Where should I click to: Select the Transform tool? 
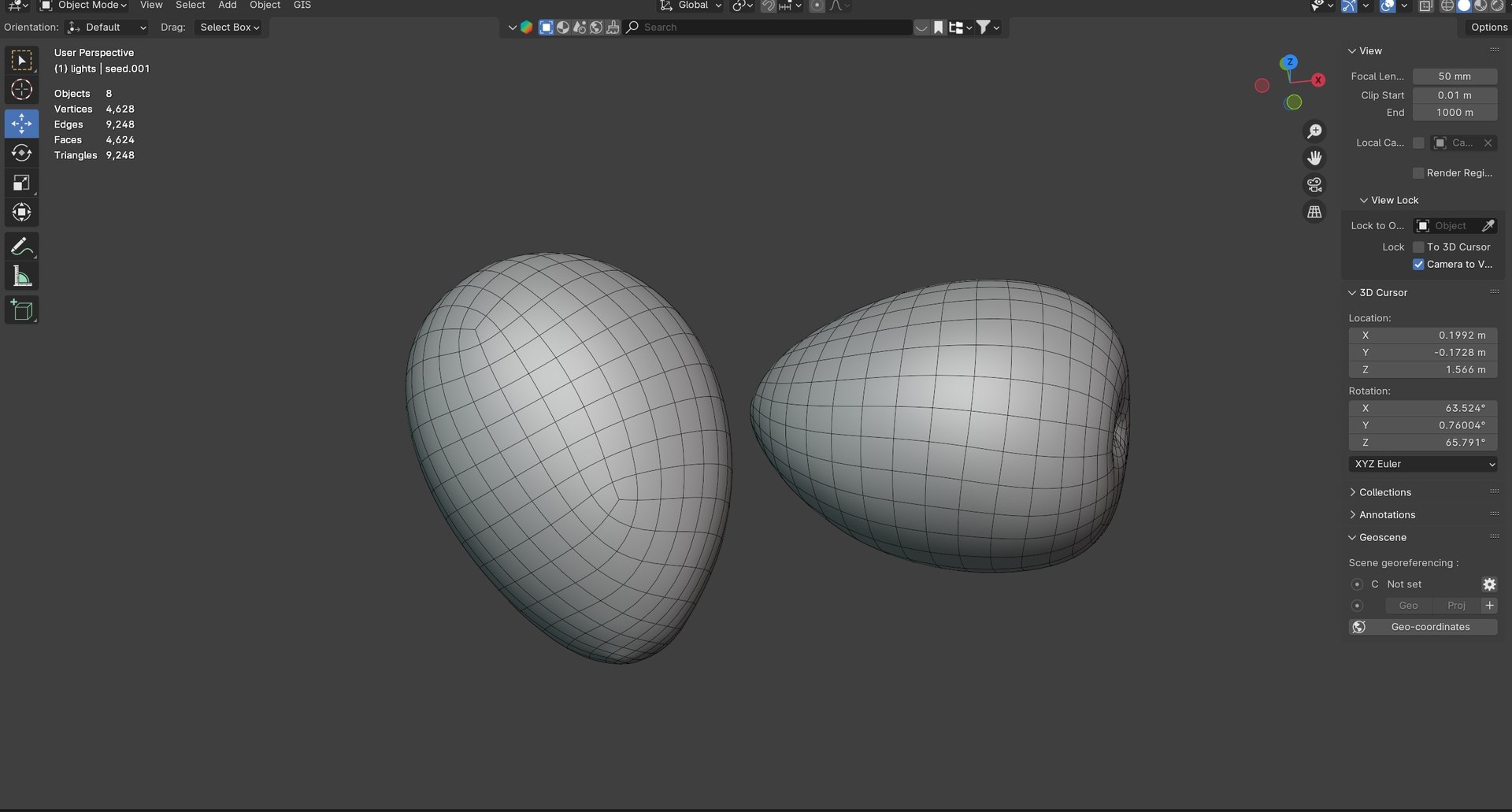coord(21,212)
